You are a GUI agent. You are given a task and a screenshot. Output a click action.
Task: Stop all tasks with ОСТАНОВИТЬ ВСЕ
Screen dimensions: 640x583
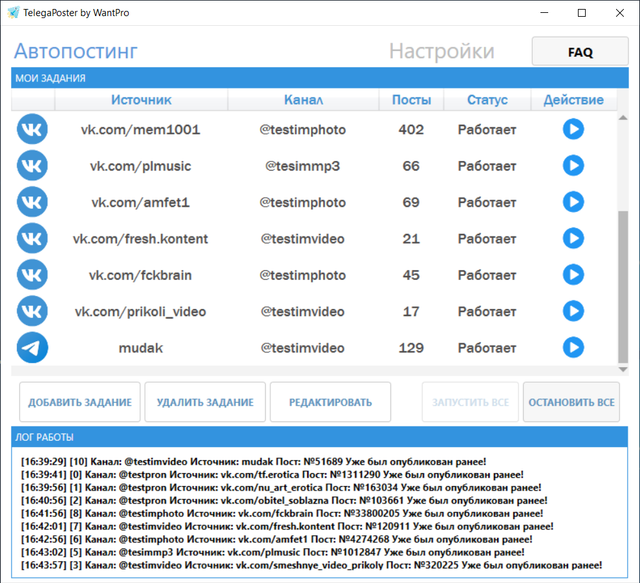point(571,402)
